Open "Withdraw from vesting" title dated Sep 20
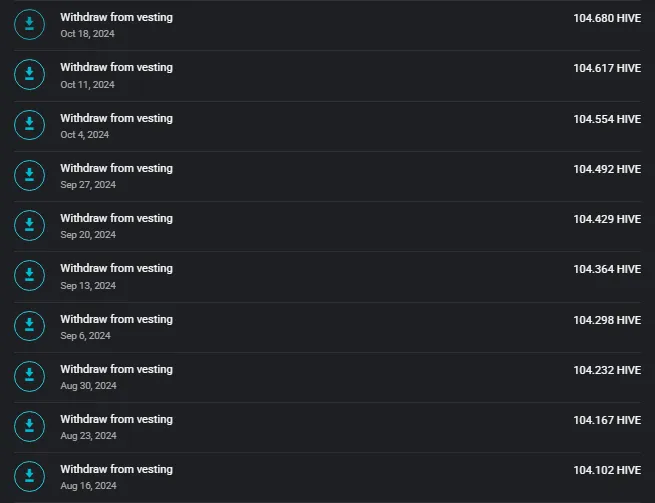Image resolution: width=655 pixels, height=503 pixels. [117, 218]
